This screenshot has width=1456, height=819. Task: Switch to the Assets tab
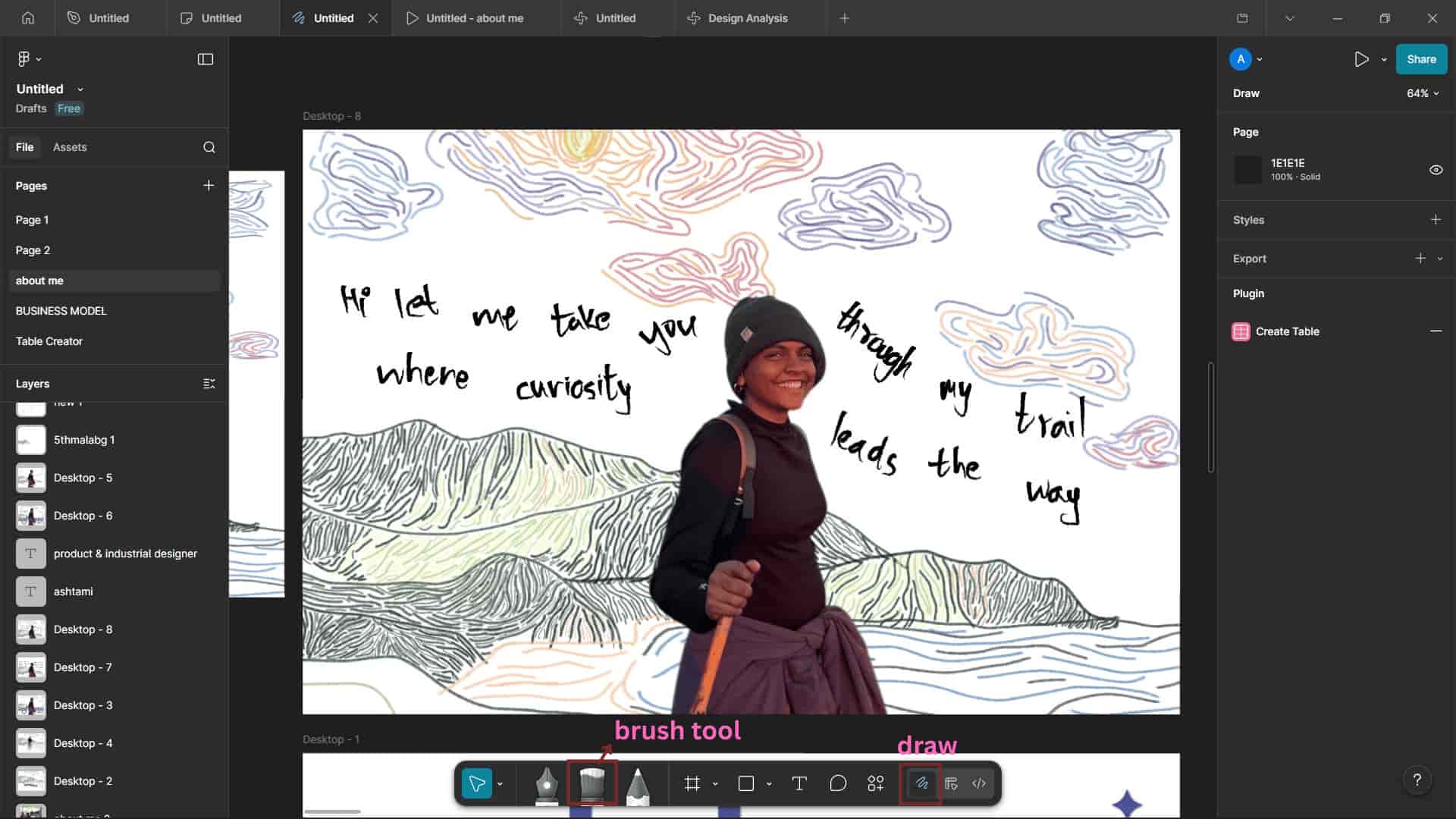(x=70, y=147)
